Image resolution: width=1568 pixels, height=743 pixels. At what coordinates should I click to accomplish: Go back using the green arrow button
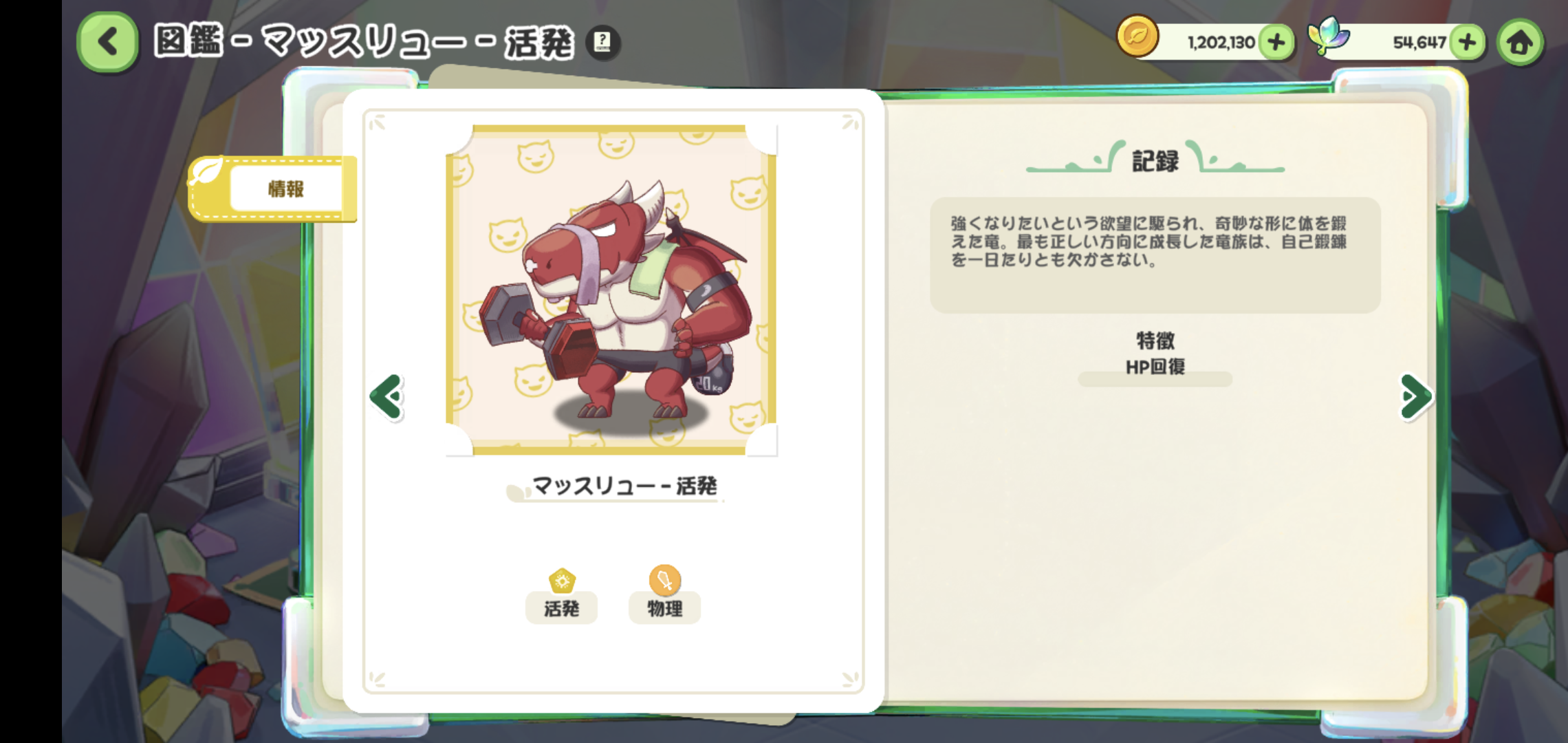click(x=107, y=42)
